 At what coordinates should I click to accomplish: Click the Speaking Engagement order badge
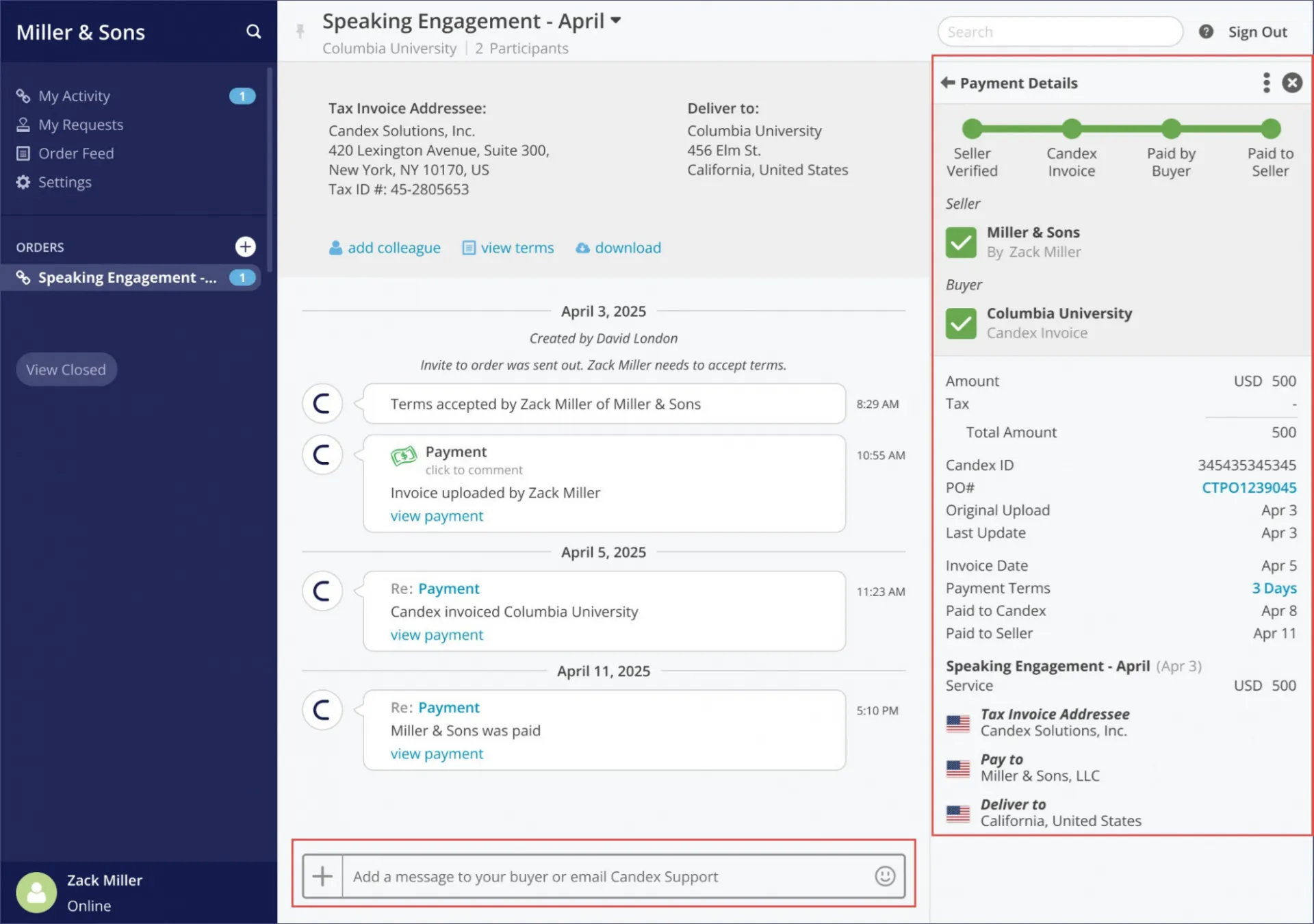tap(242, 277)
